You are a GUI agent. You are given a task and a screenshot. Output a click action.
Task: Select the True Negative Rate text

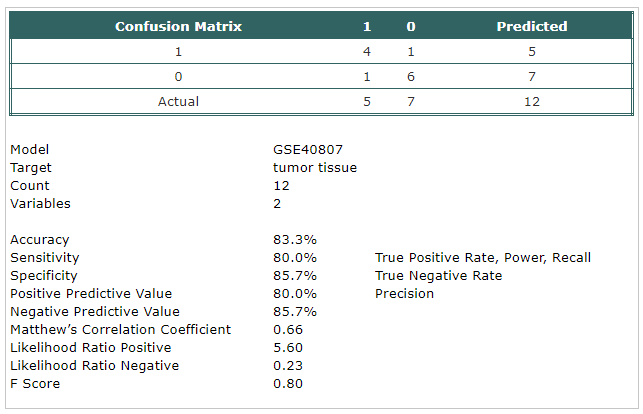click(x=438, y=276)
